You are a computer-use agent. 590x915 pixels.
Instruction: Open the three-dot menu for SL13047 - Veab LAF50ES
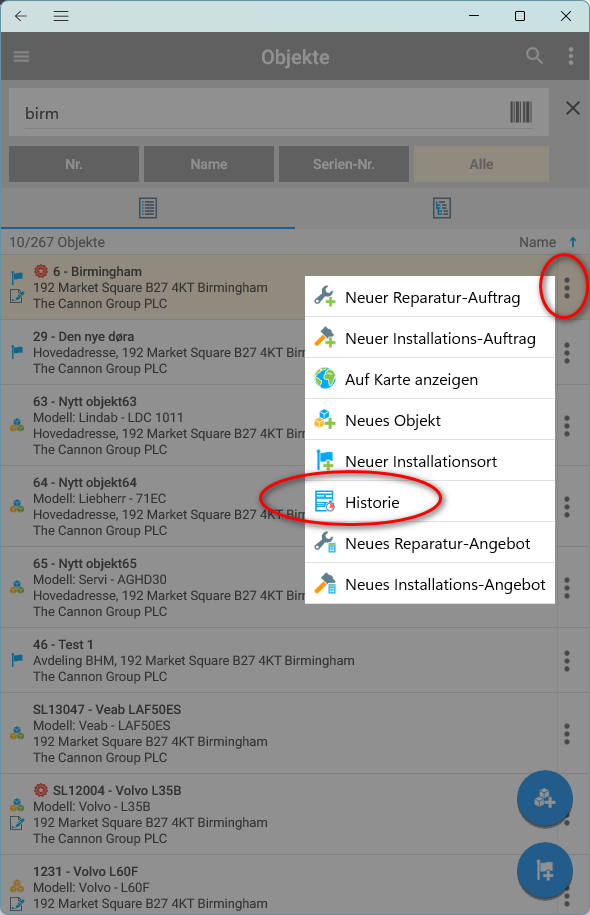(x=567, y=734)
